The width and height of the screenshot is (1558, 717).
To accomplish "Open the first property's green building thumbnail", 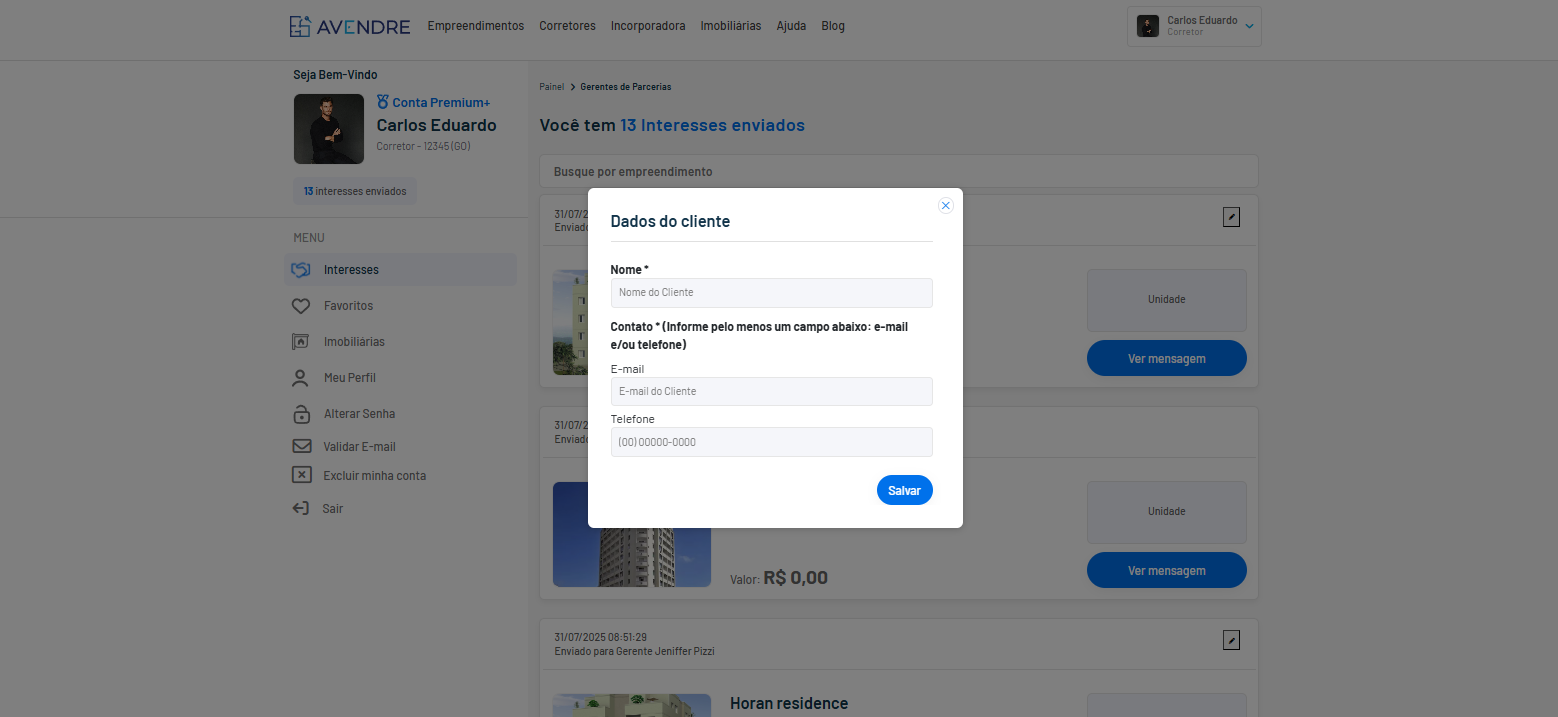I will click(x=571, y=322).
